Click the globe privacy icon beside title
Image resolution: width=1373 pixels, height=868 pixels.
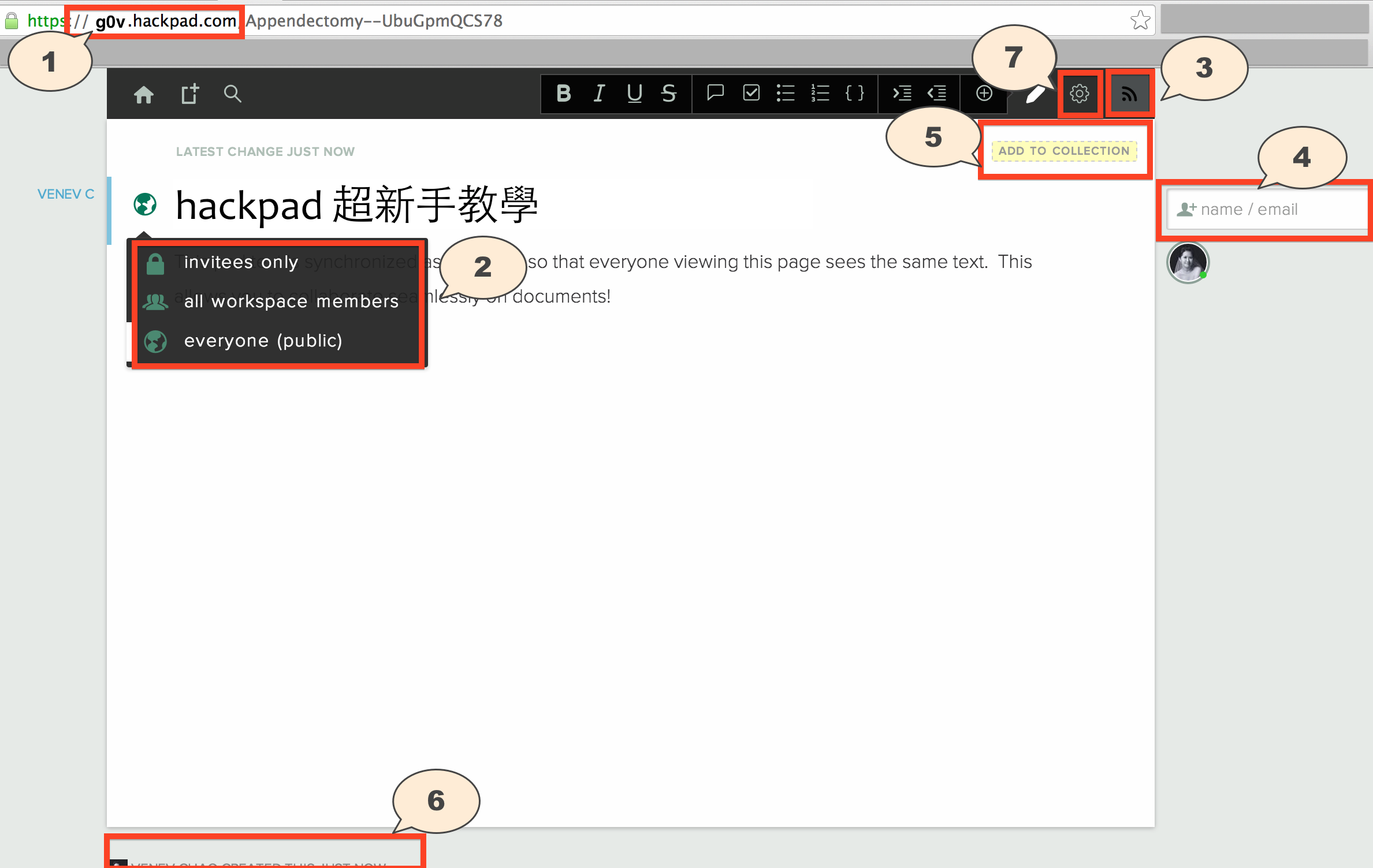click(x=145, y=204)
